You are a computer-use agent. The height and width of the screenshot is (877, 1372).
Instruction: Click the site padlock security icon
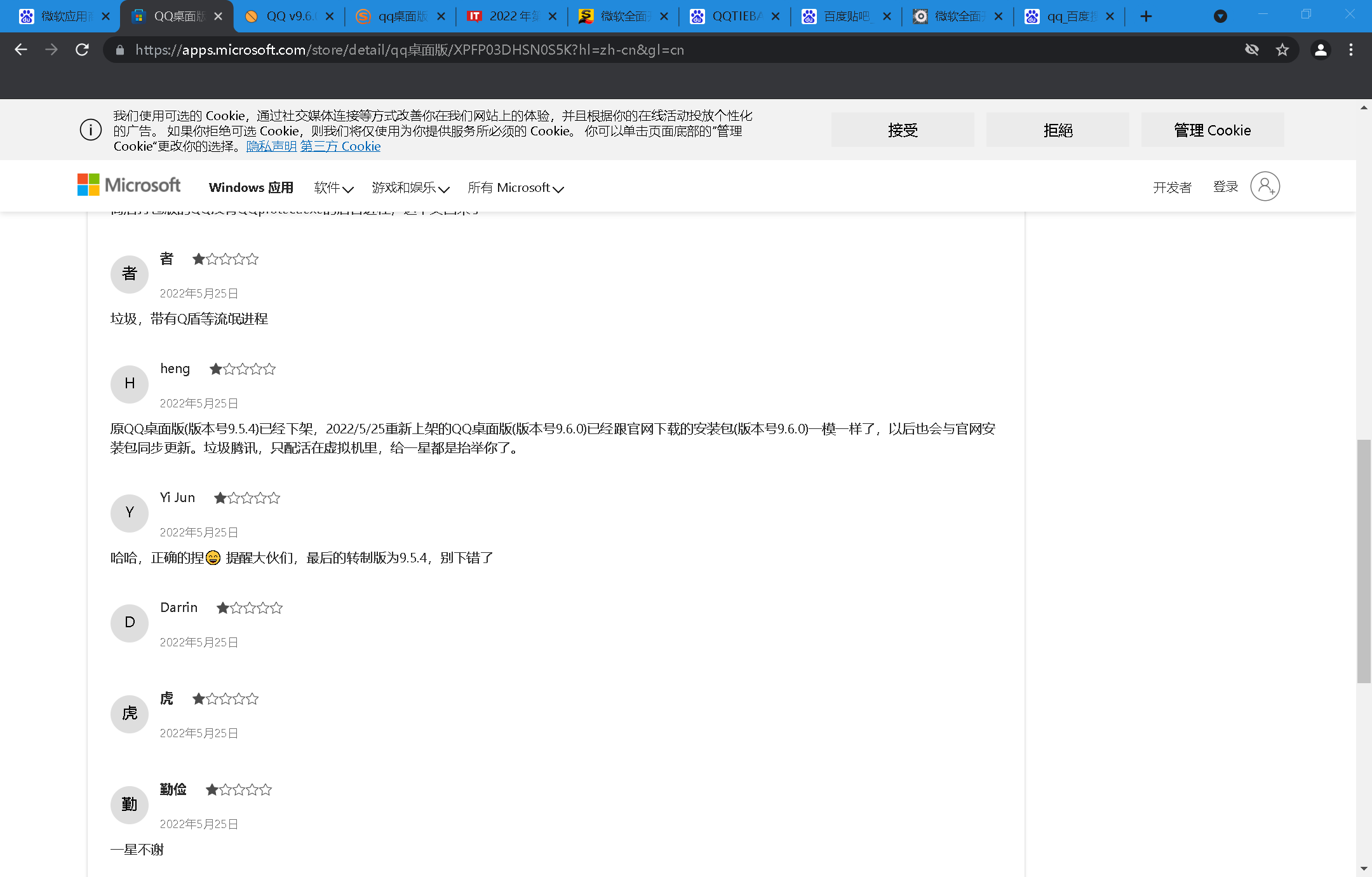pos(120,50)
